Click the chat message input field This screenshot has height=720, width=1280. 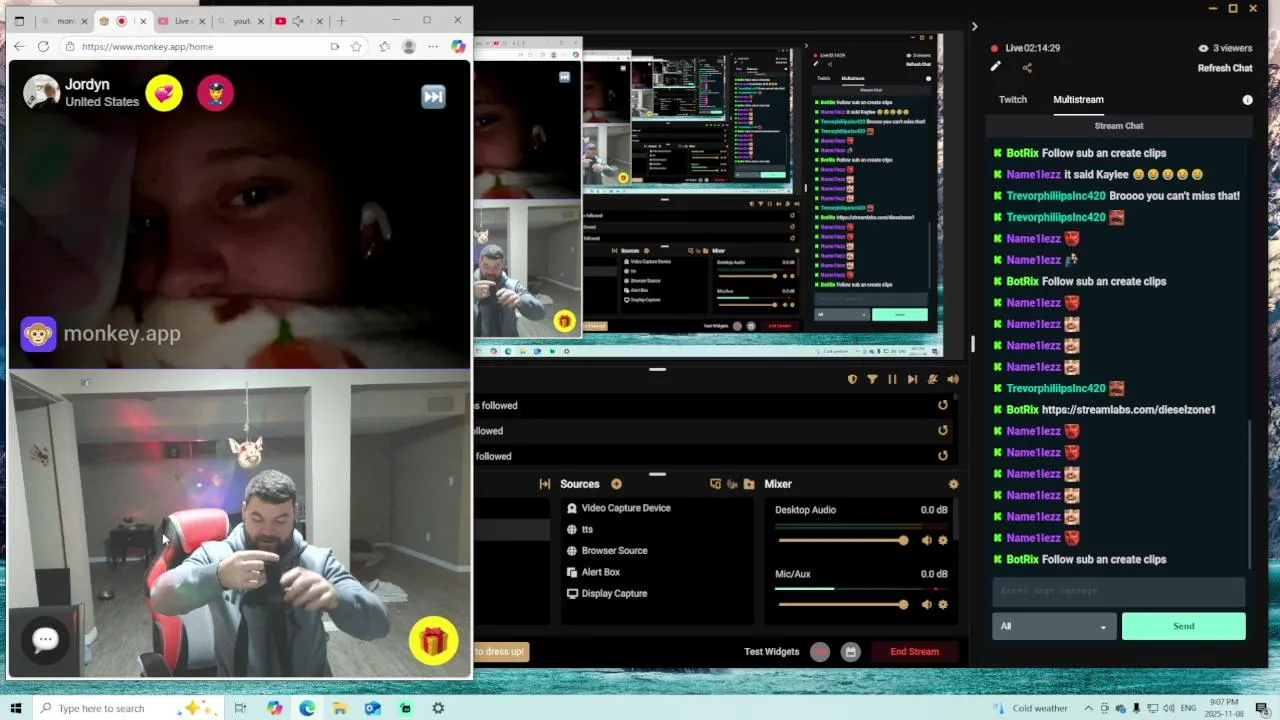click(1118, 590)
